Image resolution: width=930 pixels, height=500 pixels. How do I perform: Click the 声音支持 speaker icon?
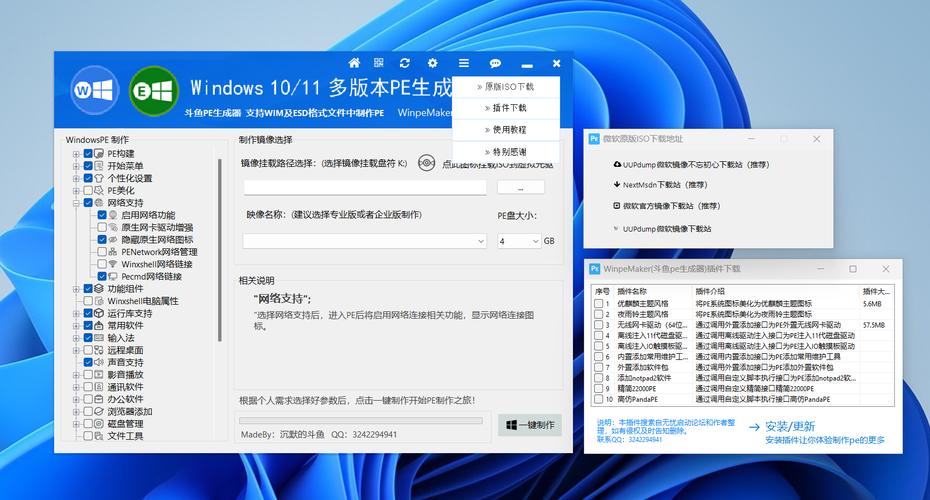[x=98, y=362]
